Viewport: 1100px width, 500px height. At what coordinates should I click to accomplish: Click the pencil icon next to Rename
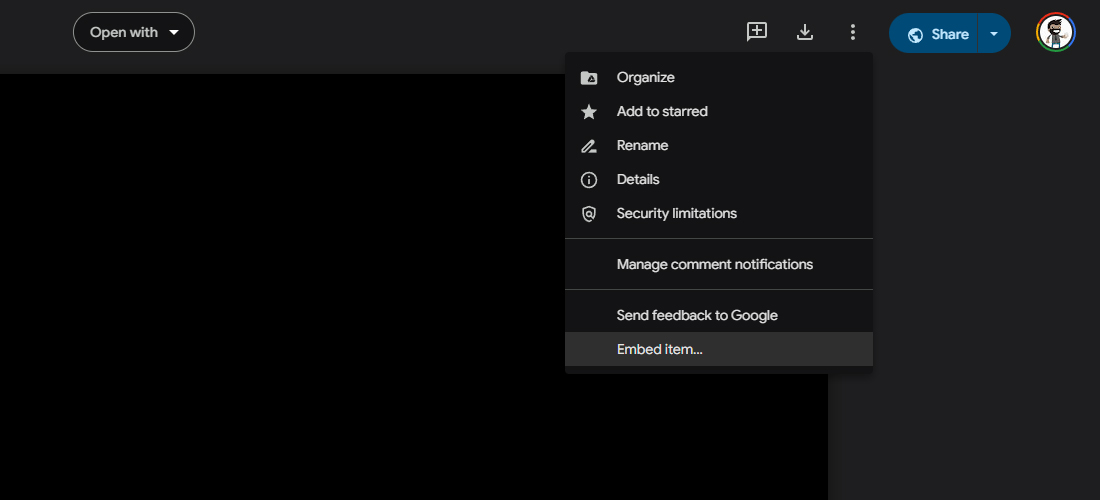(x=589, y=146)
